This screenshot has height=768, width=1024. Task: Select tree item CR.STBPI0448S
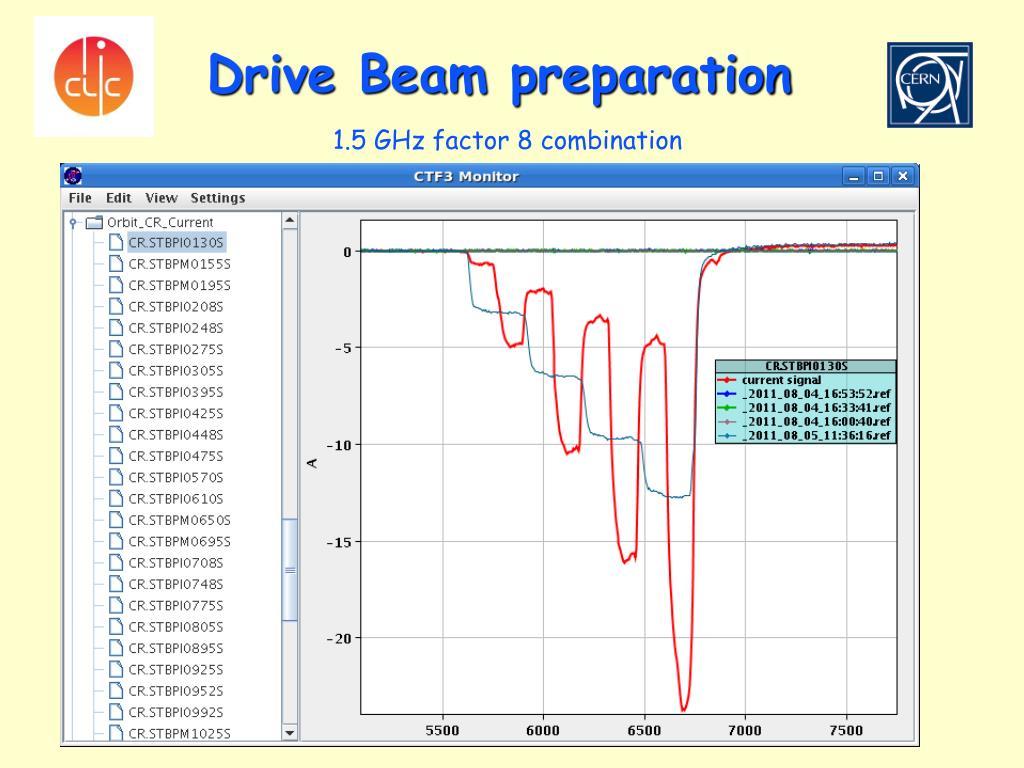176,435
